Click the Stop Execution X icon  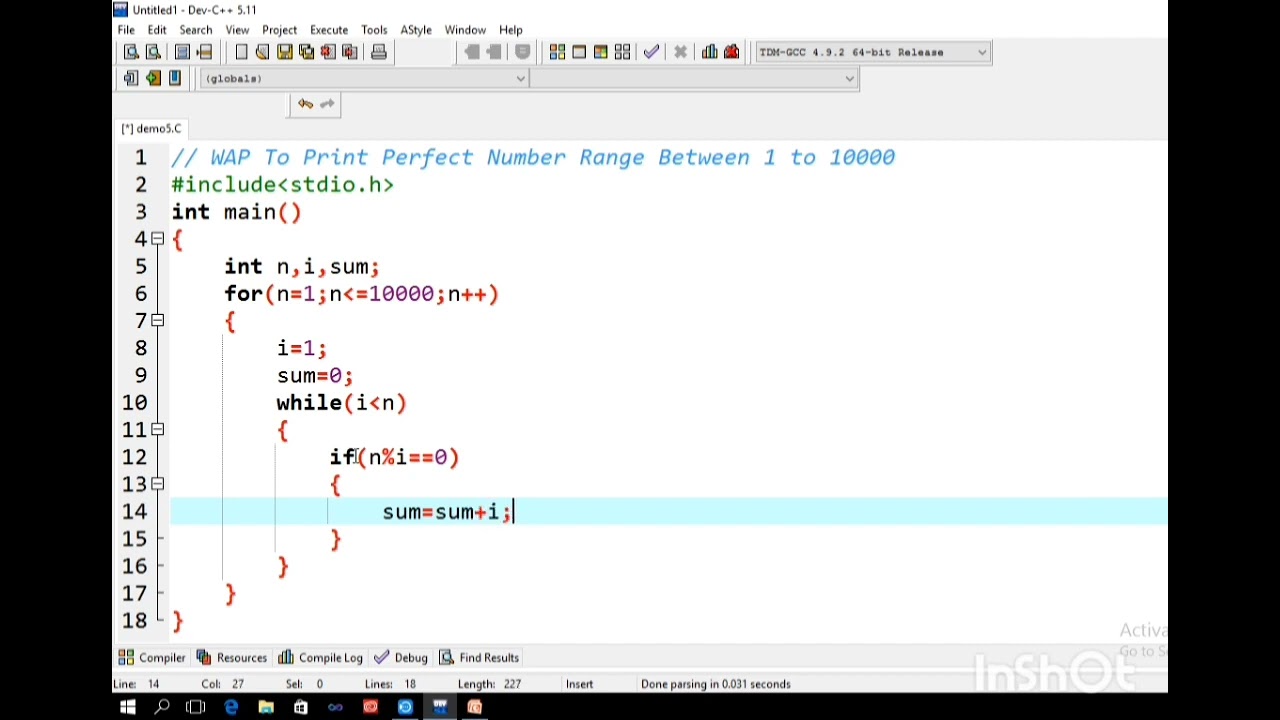[680, 52]
